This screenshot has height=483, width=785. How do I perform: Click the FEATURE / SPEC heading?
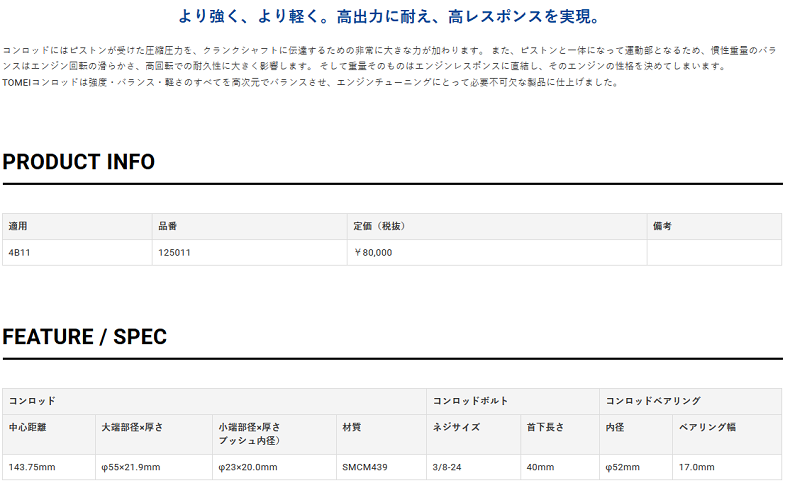click(85, 336)
